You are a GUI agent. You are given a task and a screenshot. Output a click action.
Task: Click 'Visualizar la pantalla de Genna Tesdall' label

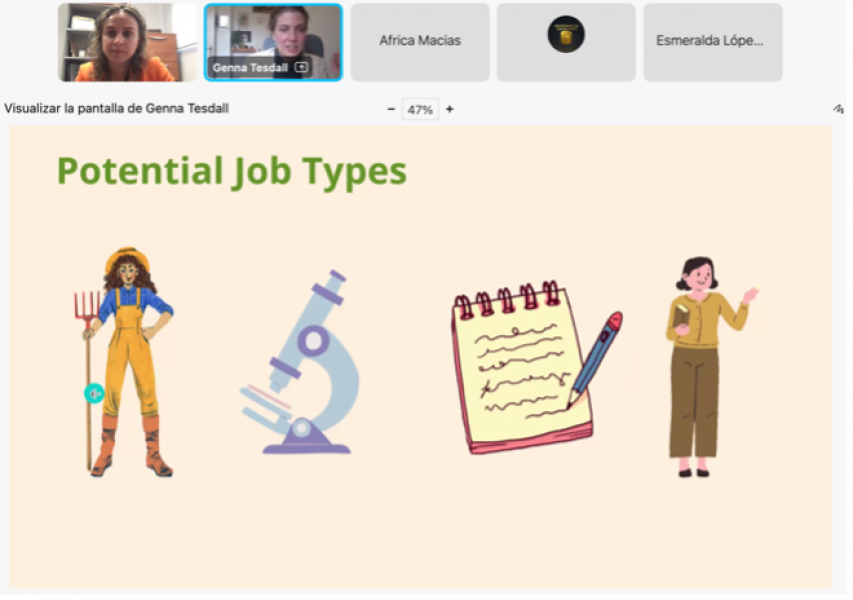point(116,109)
